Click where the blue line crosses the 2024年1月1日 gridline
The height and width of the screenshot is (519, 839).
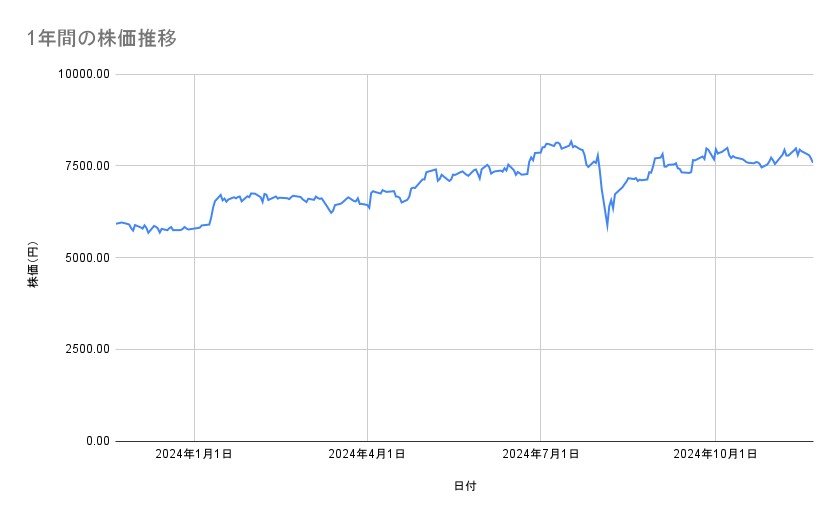click(x=194, y=228)
